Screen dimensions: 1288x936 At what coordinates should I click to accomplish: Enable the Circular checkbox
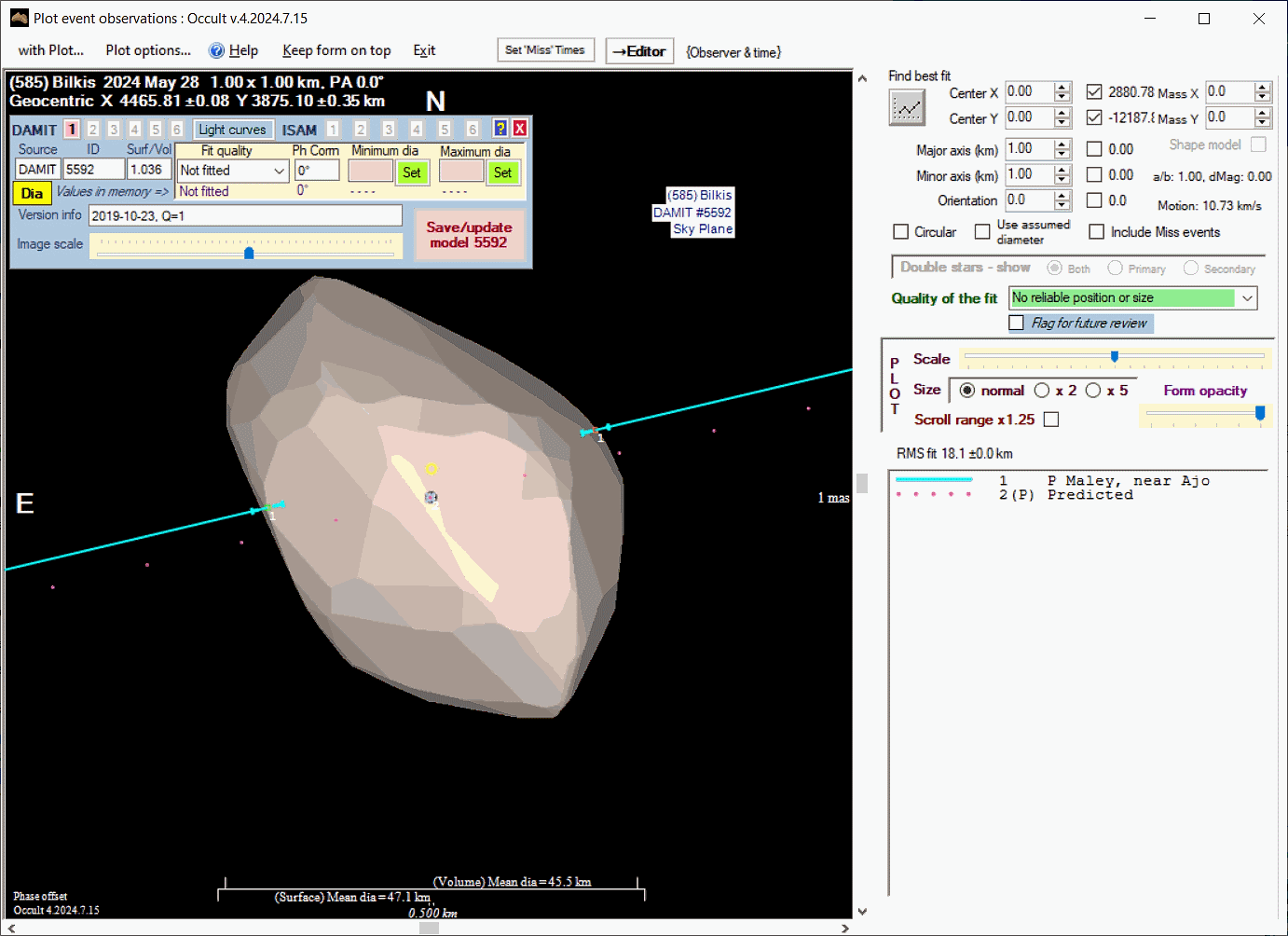point(901,232)
